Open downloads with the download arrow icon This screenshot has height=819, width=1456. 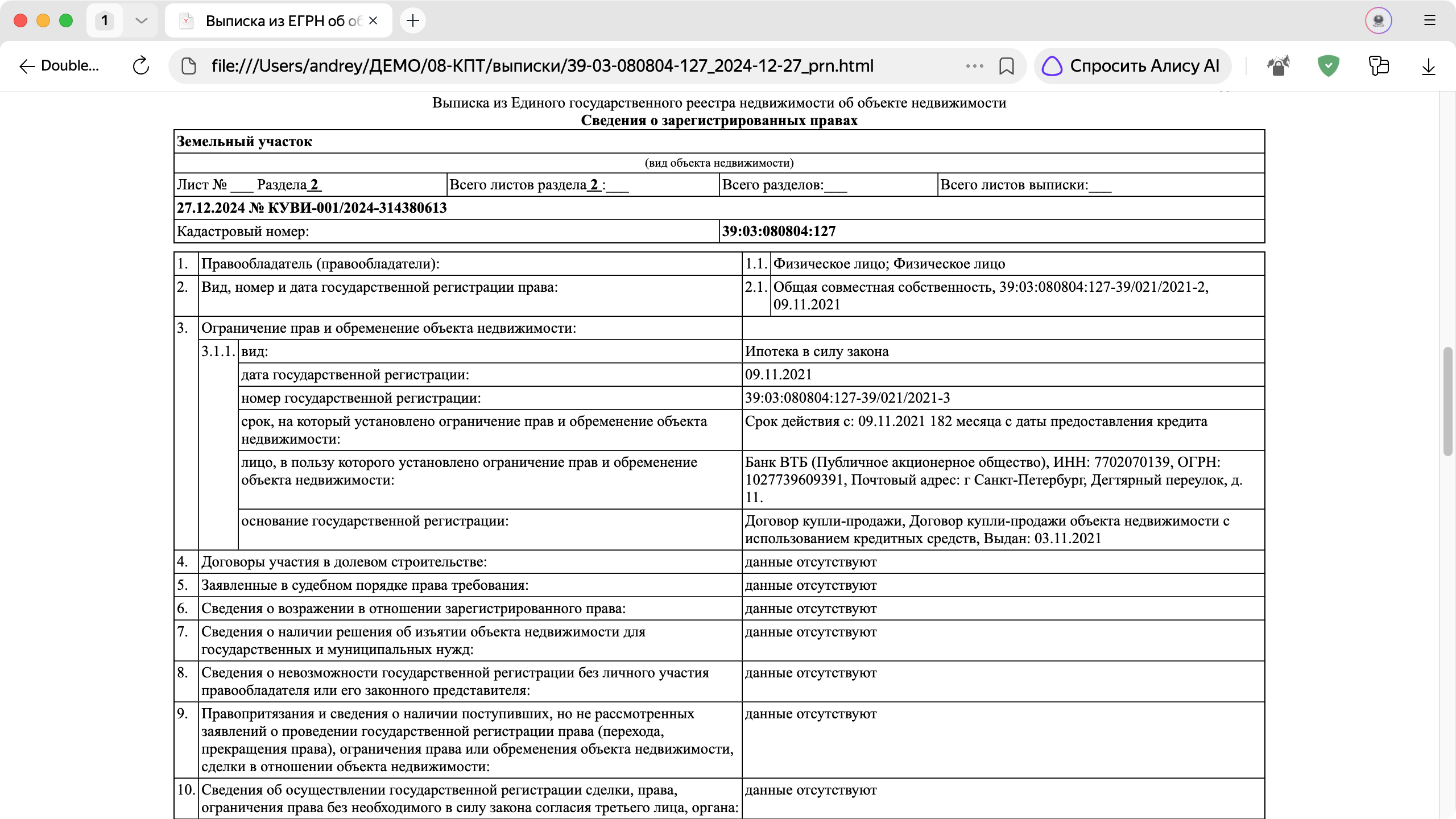click(1429, 66)
